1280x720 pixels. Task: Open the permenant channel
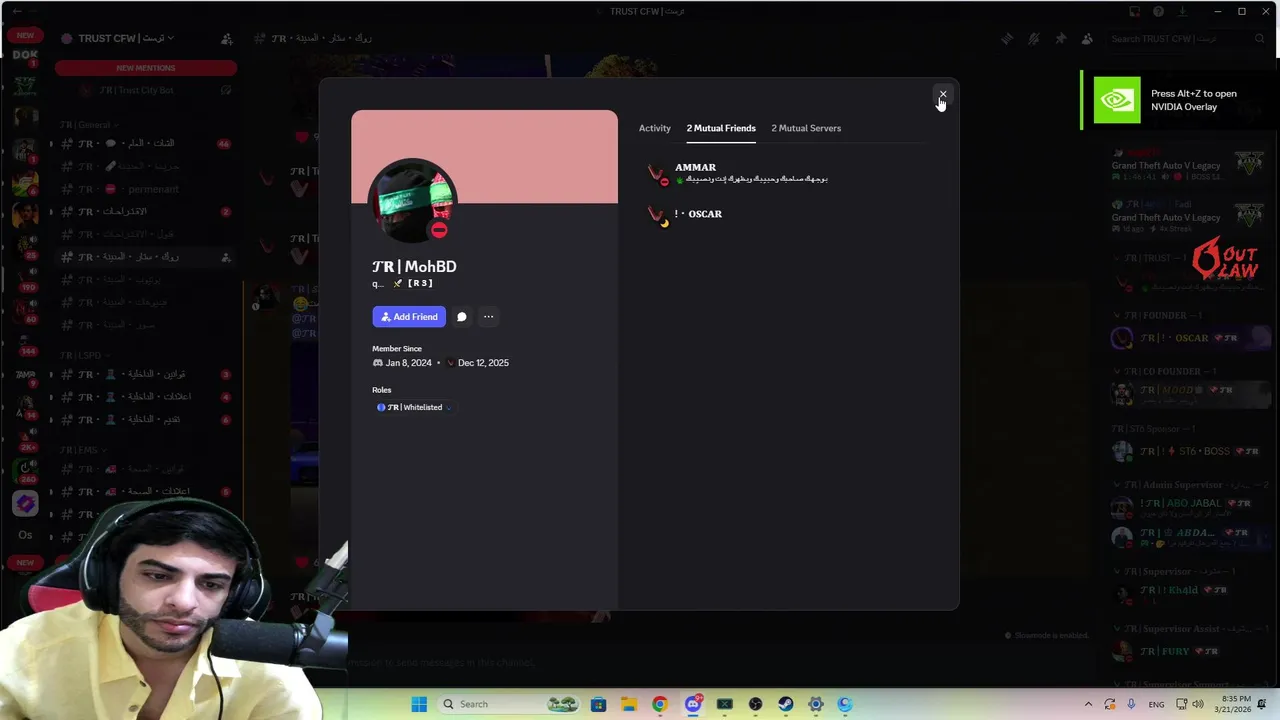146,189
